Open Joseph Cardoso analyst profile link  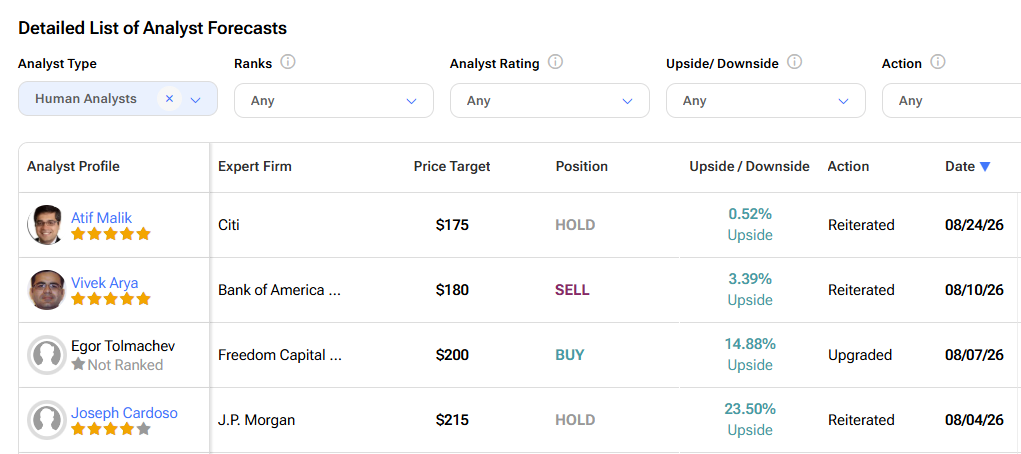click(x=124, y=413)
